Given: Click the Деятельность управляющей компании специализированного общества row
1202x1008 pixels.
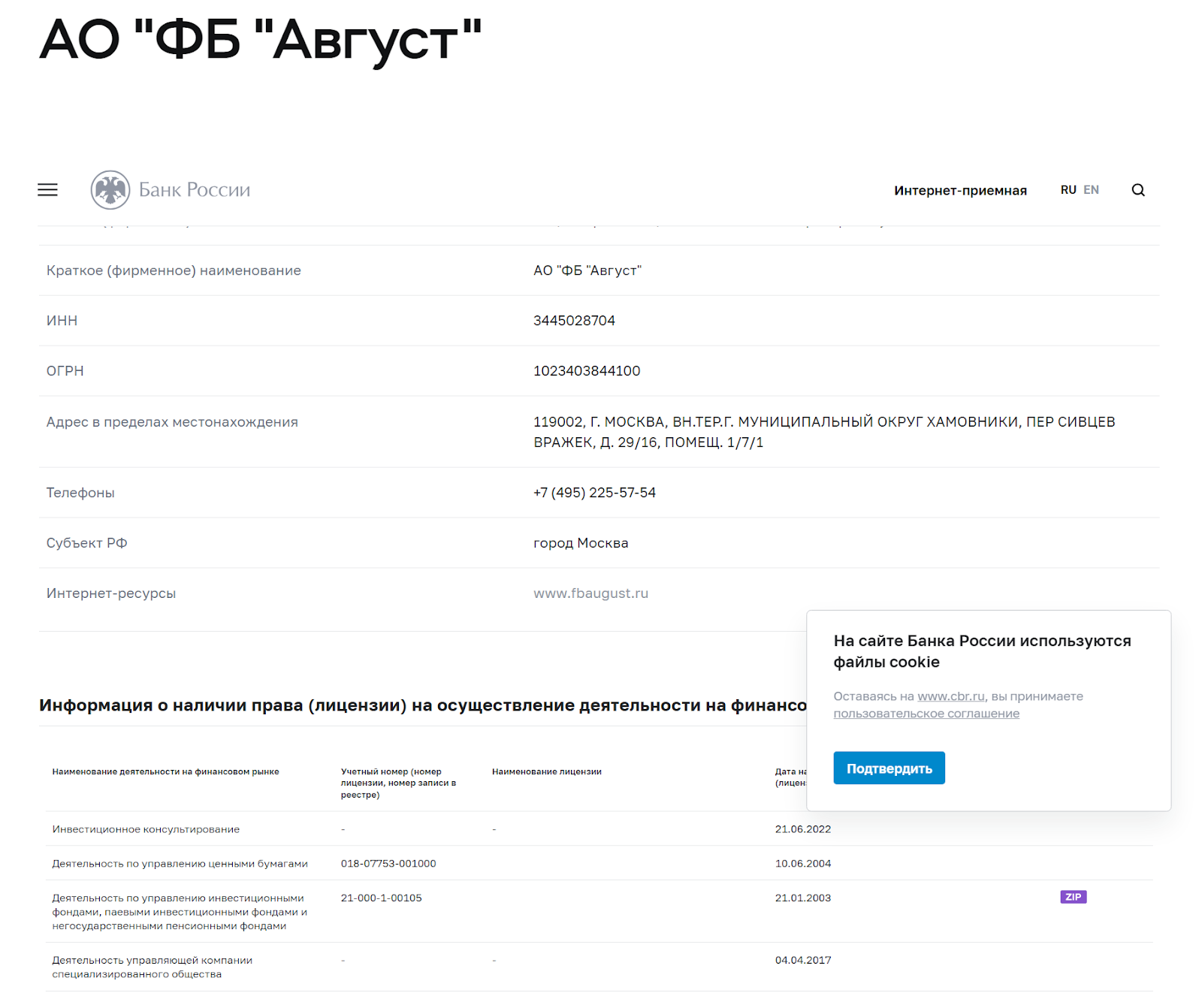Looking at the screenshot, I should 599,967.
